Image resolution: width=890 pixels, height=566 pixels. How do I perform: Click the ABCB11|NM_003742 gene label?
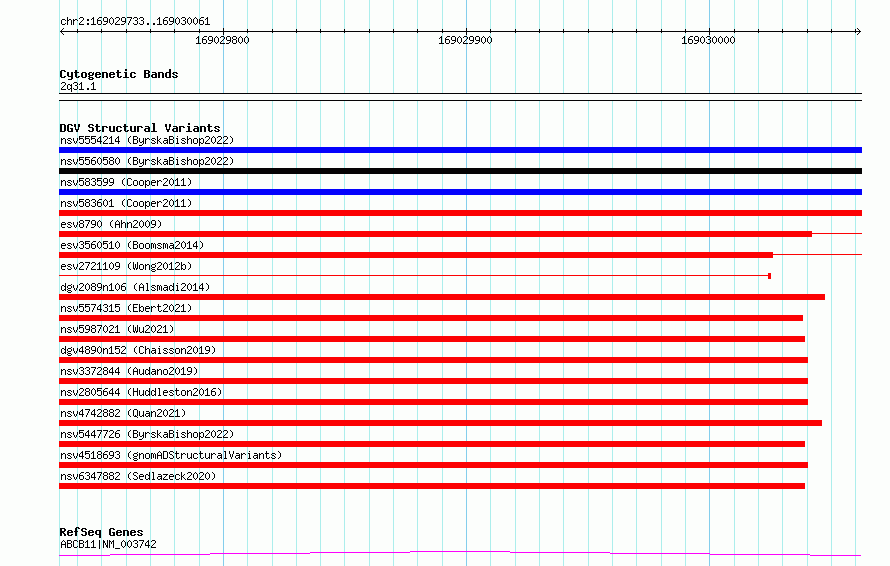[108, 544]
